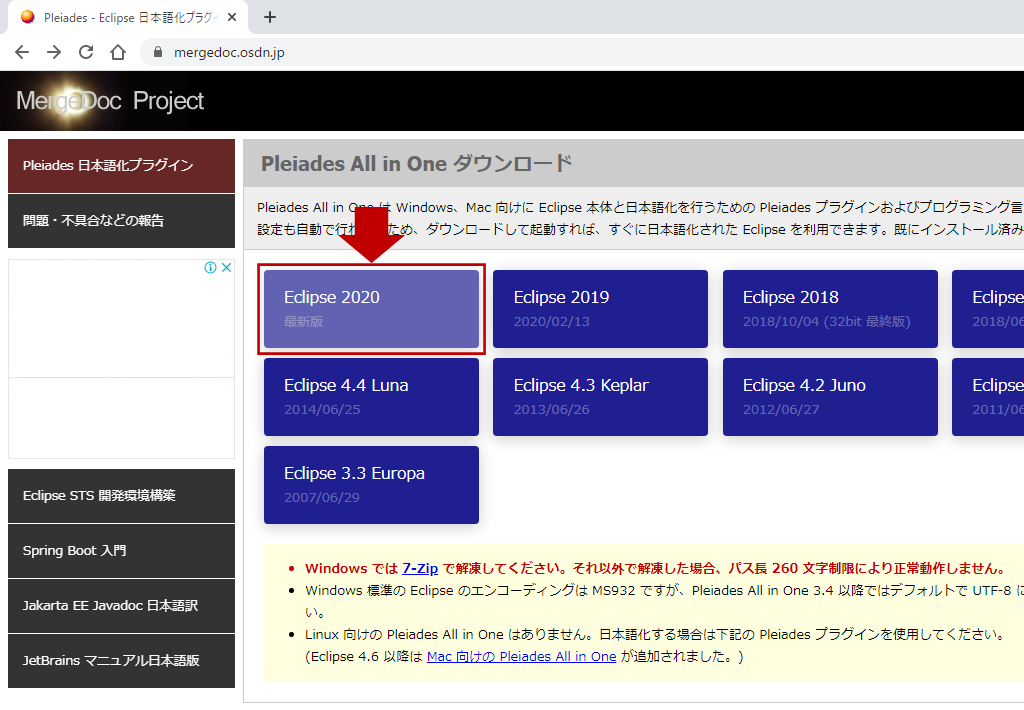Select the Eclipse 4.2 Juno tile

(x=830, y=396)
